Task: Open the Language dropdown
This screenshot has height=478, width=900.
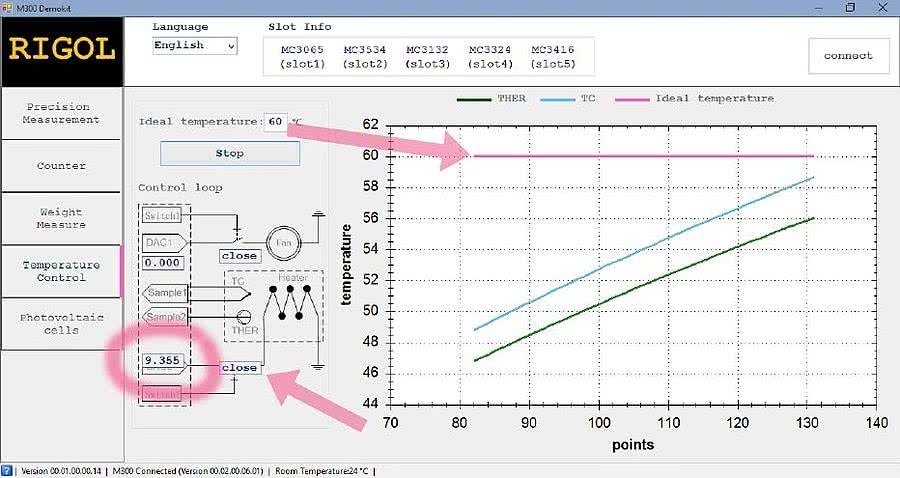Action: pyautogui.click(x=194, y=46)
